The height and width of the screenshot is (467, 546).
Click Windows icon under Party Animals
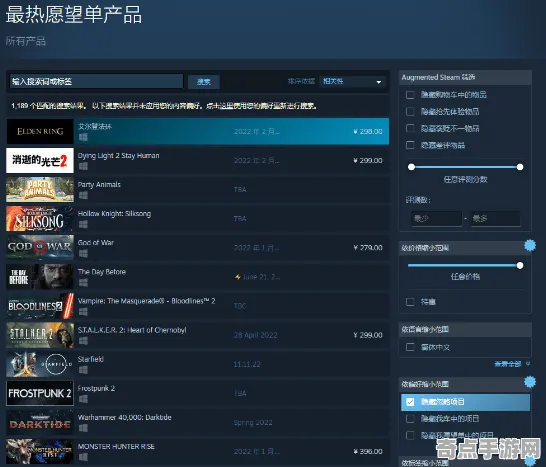tap(83, 195)
